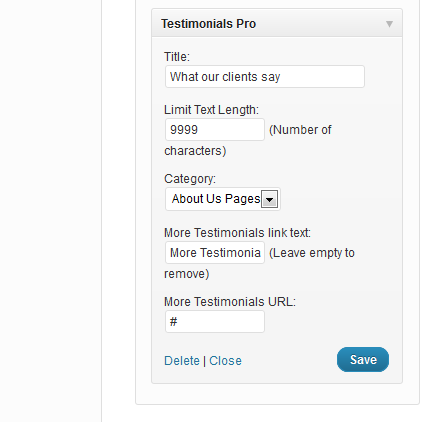Viewport: 427px width, 422px height.
Task: Click the More Testimonials URL: label
Action: point(230,302)
